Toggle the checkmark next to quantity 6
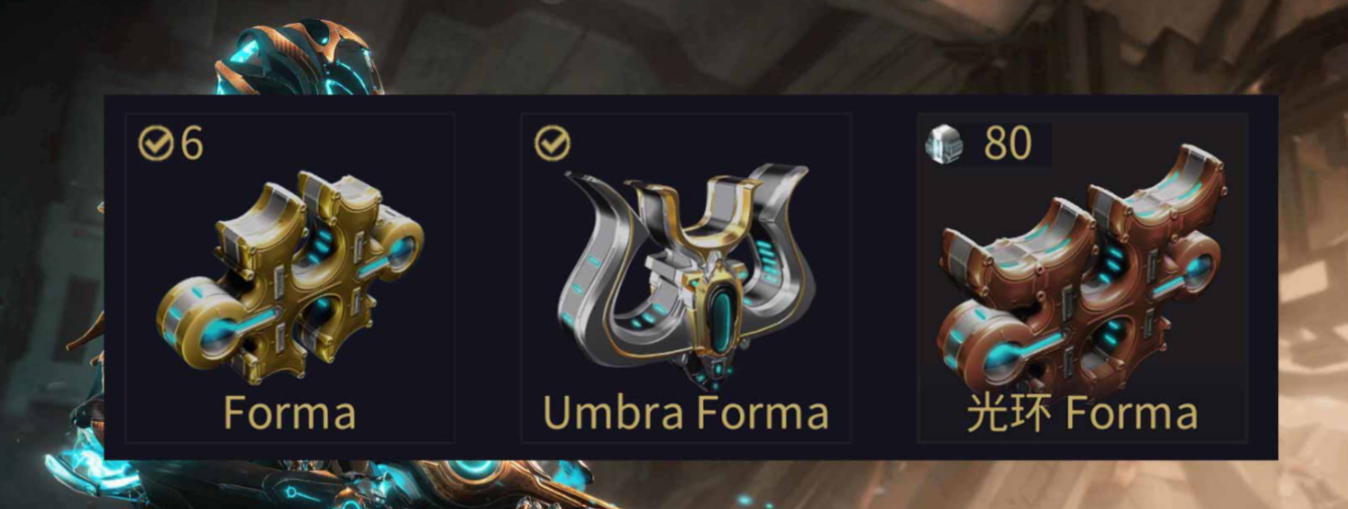 tap(155, 145)
